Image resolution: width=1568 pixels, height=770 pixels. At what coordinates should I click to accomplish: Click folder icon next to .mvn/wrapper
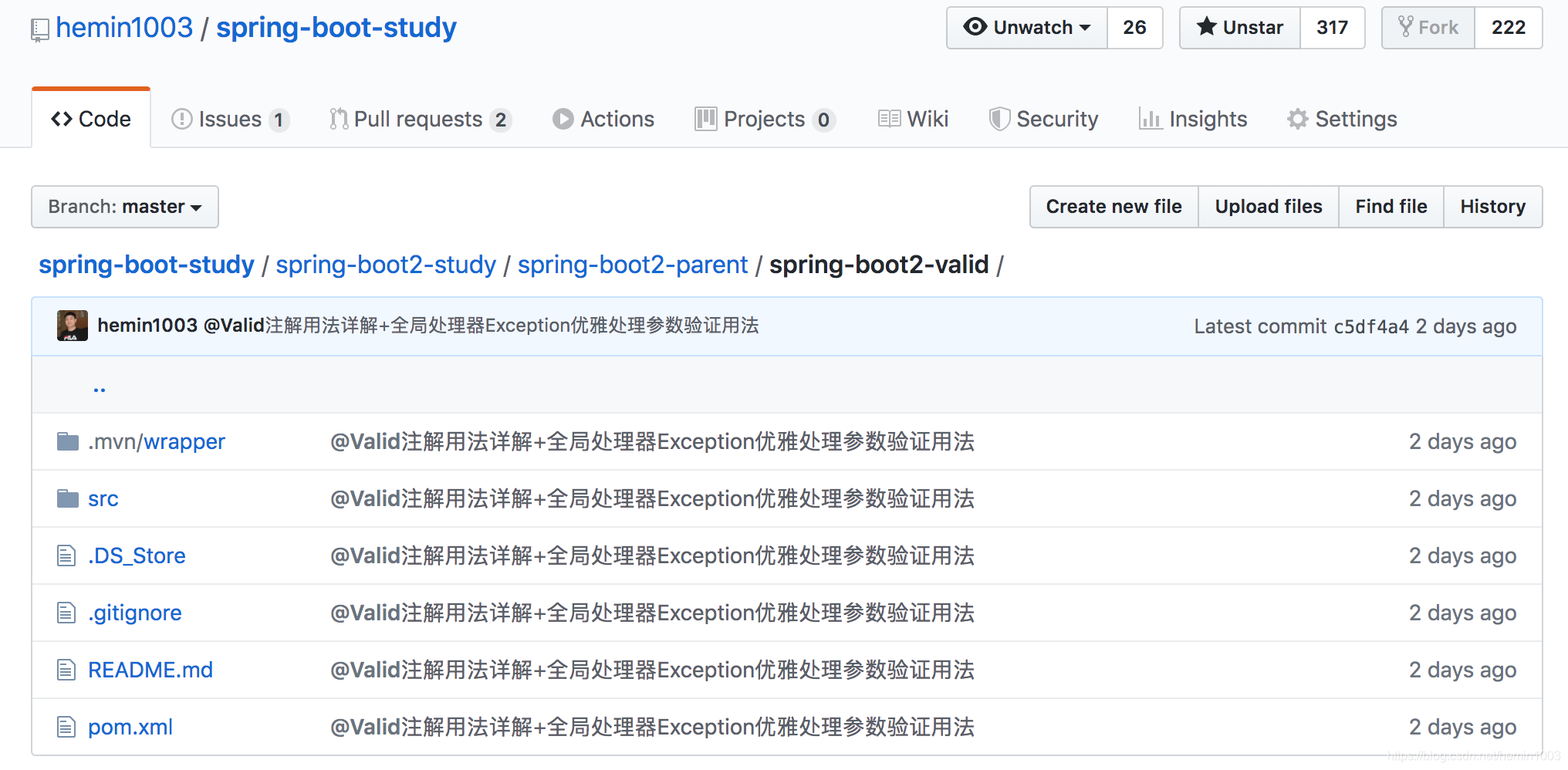point(68,441)
